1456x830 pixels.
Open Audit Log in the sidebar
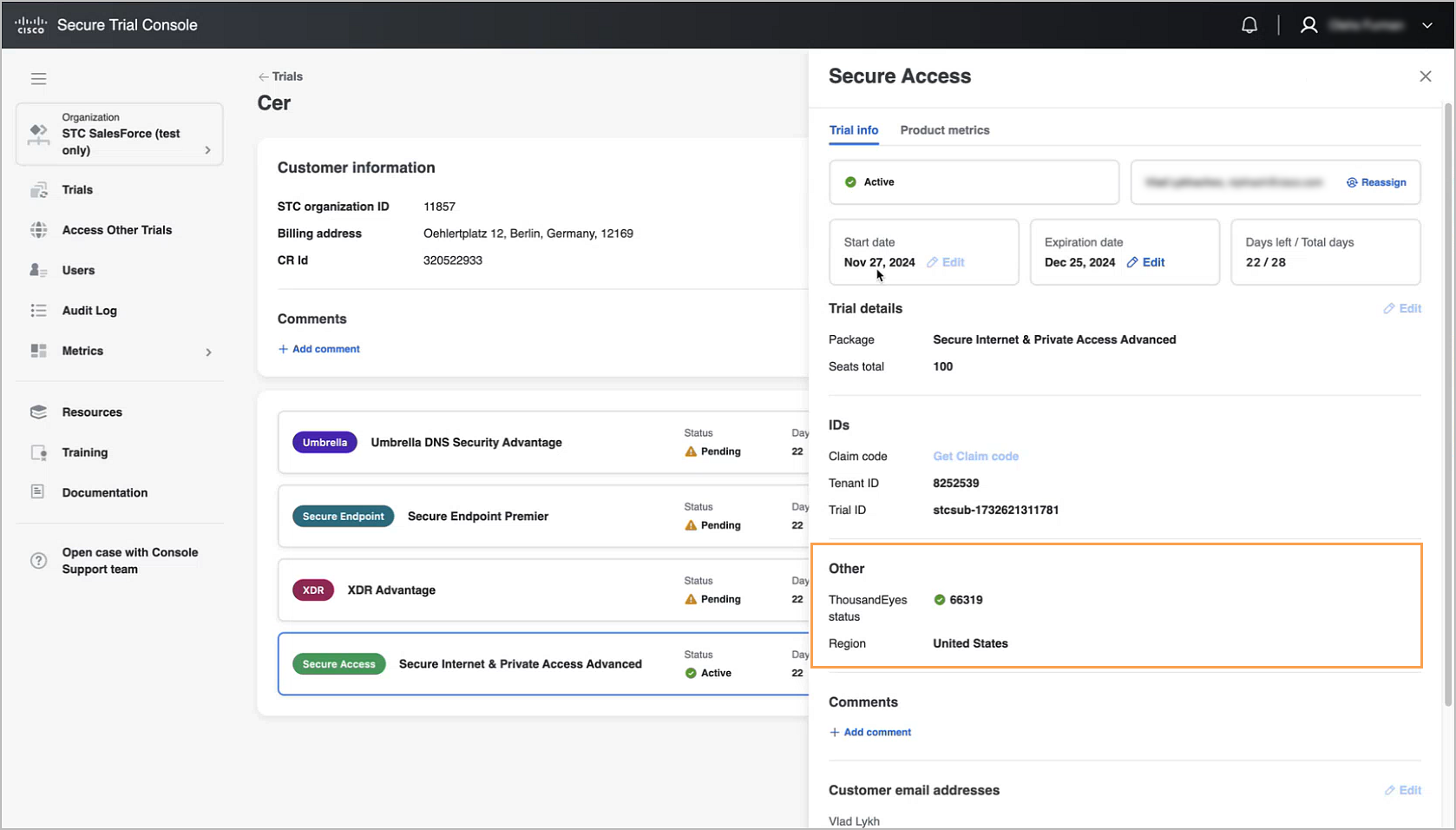(89, 311)
